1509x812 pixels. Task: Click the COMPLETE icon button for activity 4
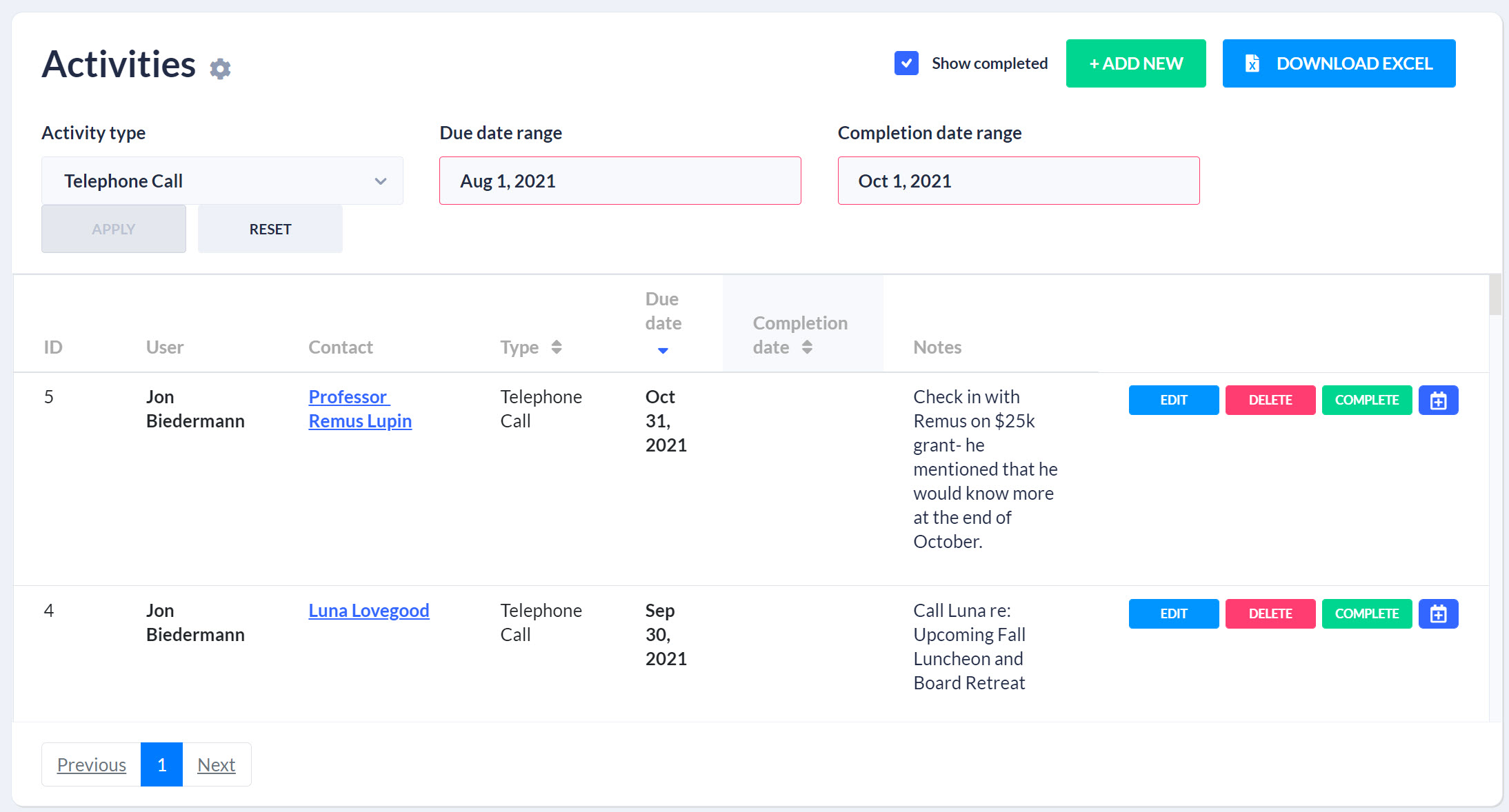pos(1366,613)
